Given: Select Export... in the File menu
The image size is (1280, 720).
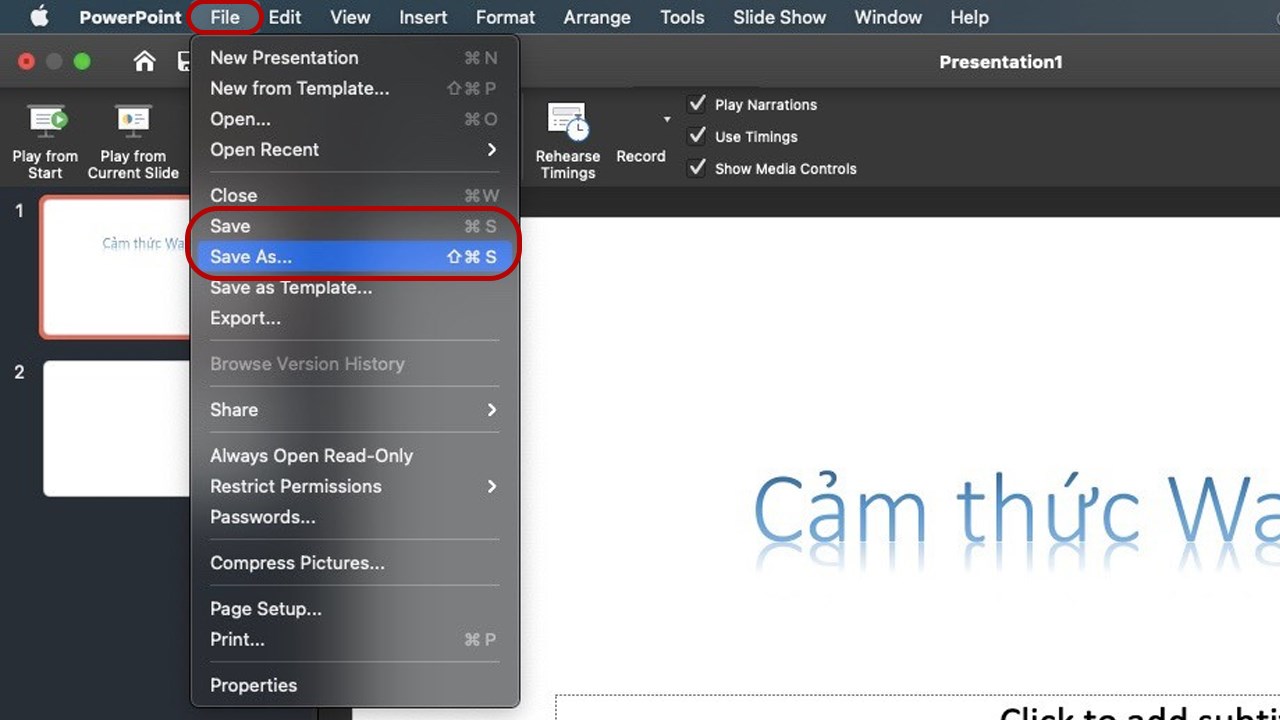Looking at the screenshot, I should pyautogui.click(x=355, y=318).
